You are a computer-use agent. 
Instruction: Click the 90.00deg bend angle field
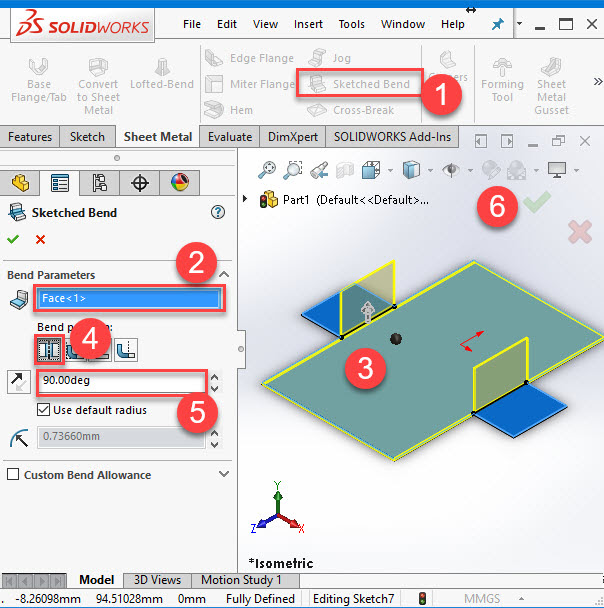(121, 382)
